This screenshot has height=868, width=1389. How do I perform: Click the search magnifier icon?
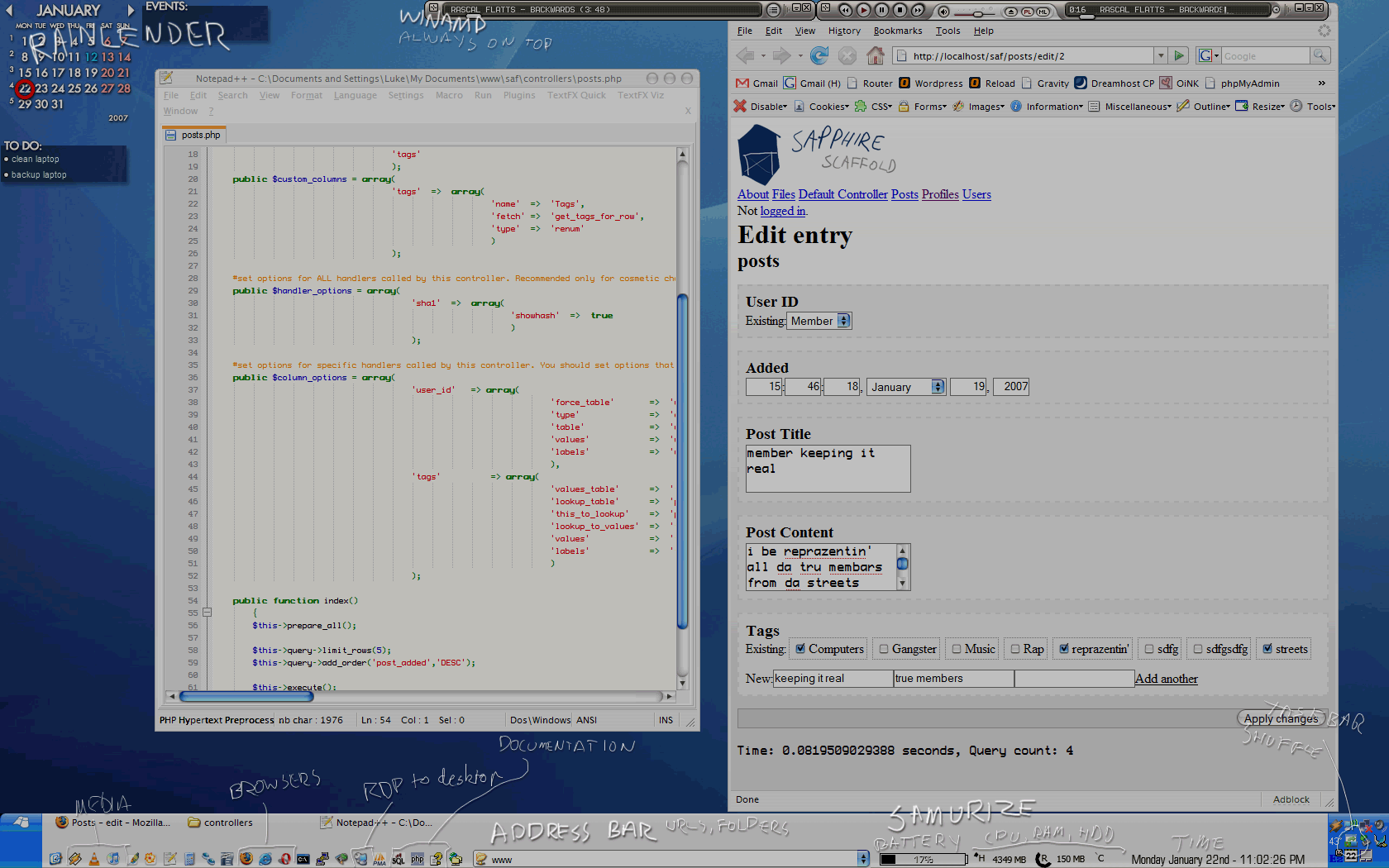coord(1320,55)
